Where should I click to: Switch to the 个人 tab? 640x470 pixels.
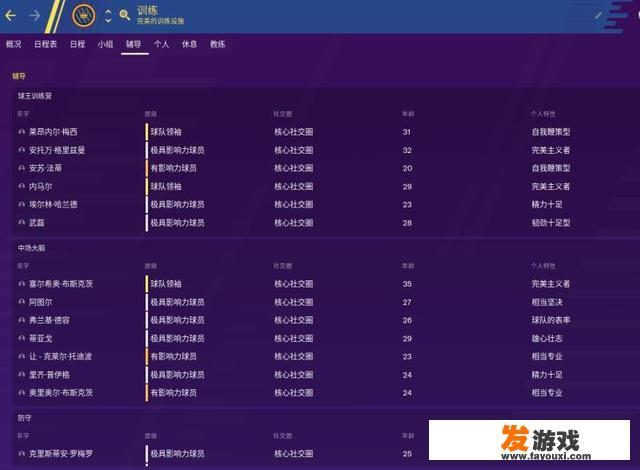161,44
